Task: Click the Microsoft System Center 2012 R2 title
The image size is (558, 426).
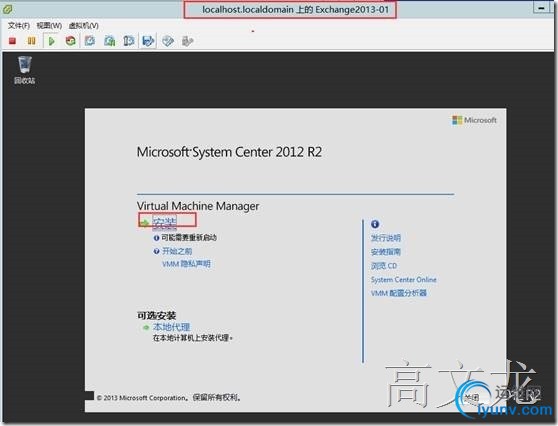Action: pyautogui.click(x=229, y=152)
